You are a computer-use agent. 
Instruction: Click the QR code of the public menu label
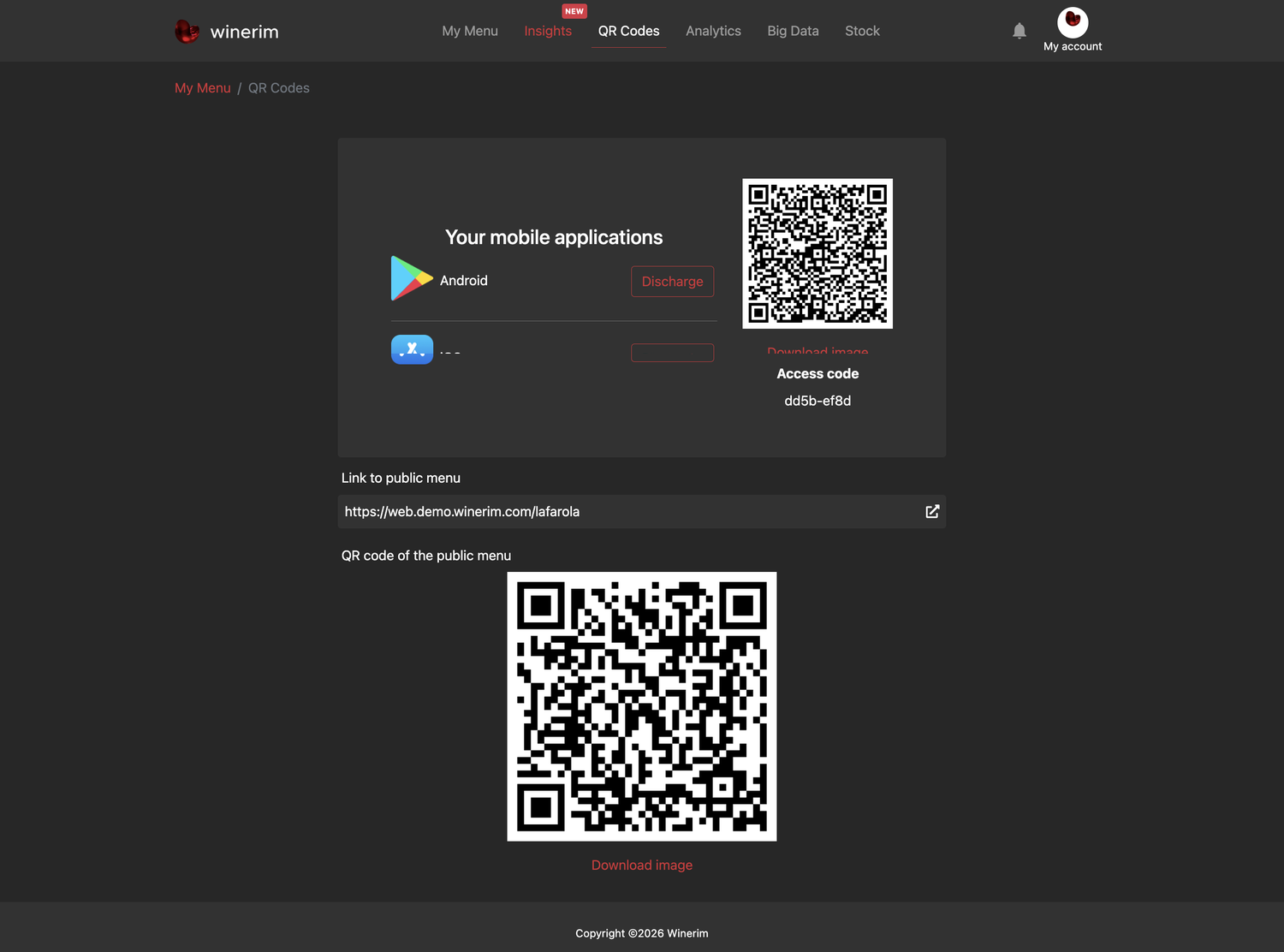click(426, 556)
